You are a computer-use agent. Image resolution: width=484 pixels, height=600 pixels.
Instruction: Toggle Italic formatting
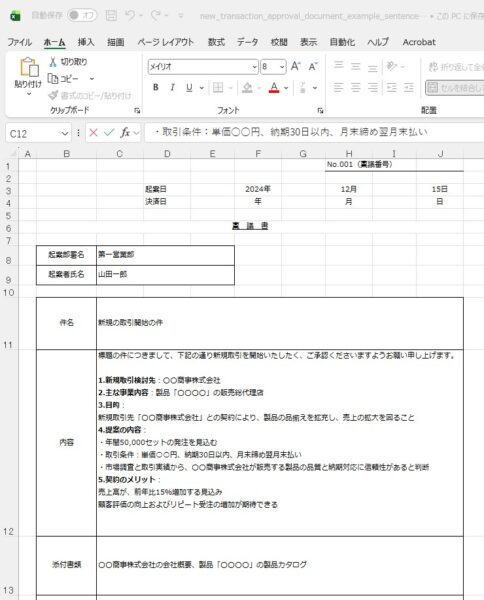click(173, 88)
